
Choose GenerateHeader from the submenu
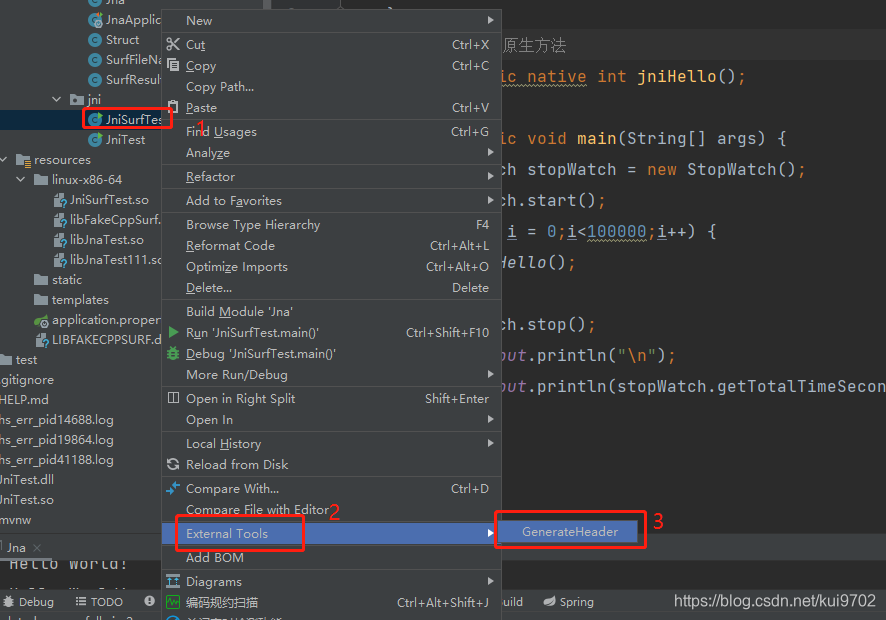(569, 532)
